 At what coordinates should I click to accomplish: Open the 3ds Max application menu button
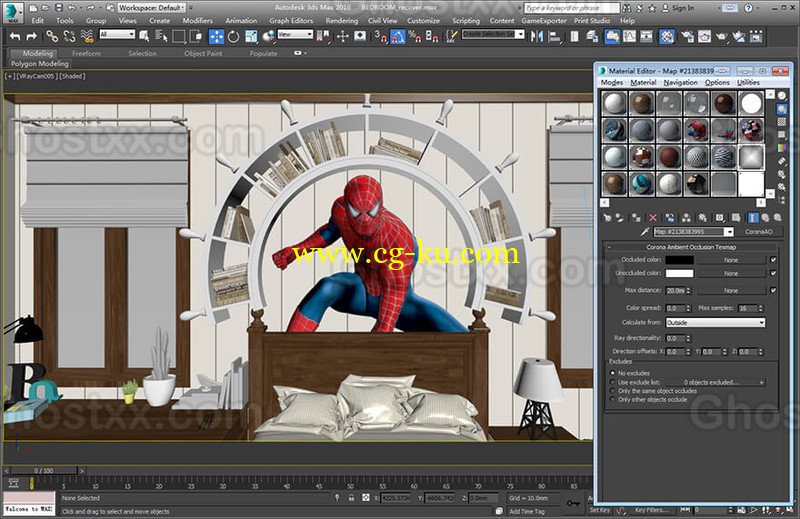click(x=12, y=11)
